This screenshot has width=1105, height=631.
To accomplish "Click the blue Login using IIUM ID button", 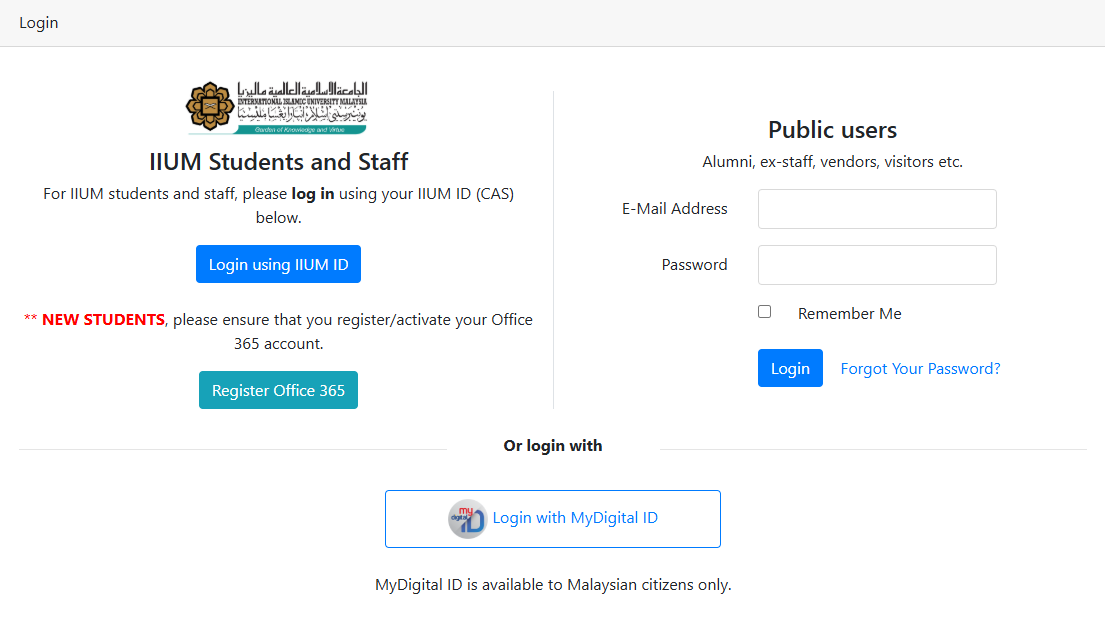I will pyautogui.click(x=278, y=264).
